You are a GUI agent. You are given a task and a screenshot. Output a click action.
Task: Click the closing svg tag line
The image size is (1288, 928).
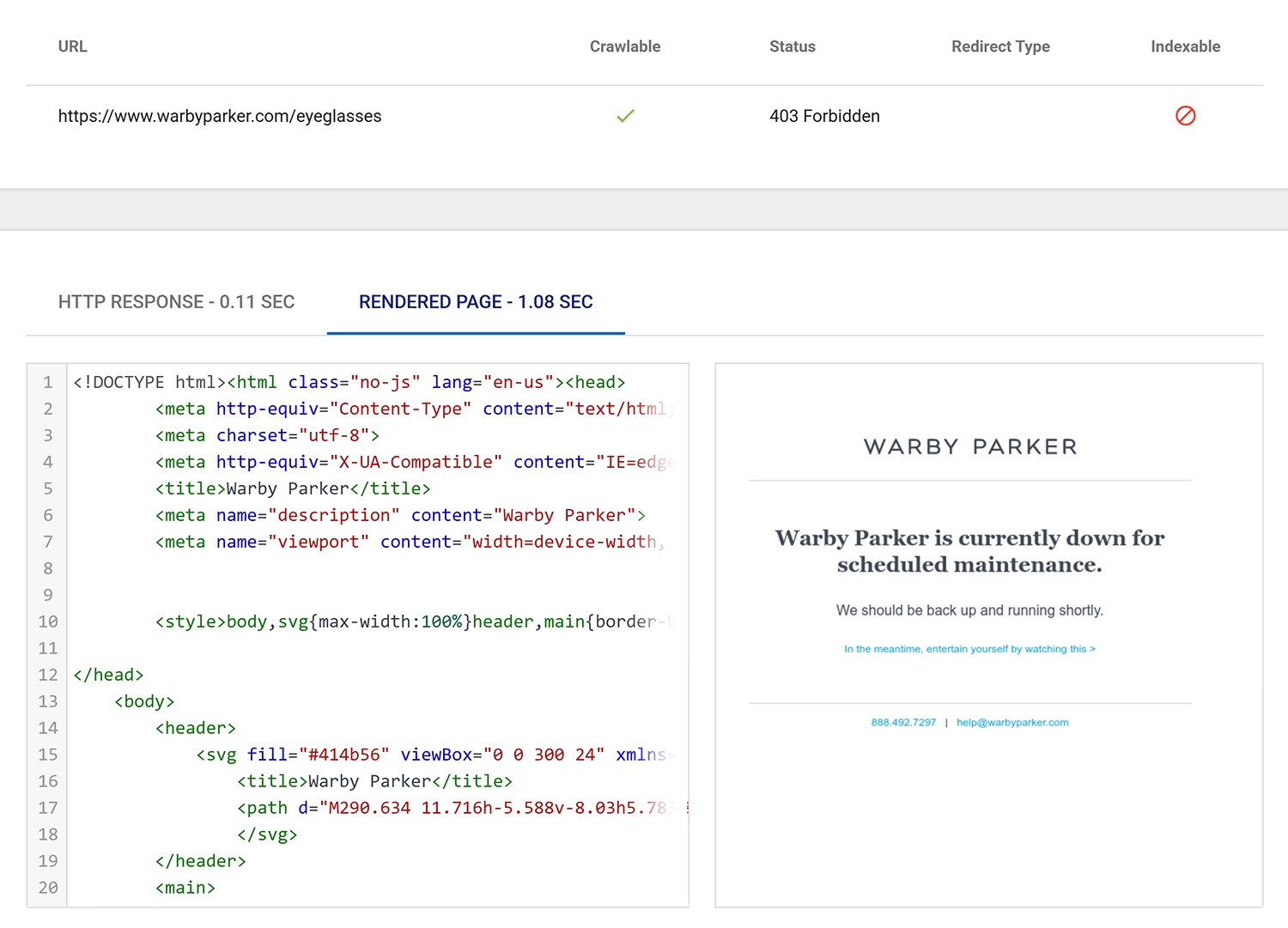(x=267, y=834)
